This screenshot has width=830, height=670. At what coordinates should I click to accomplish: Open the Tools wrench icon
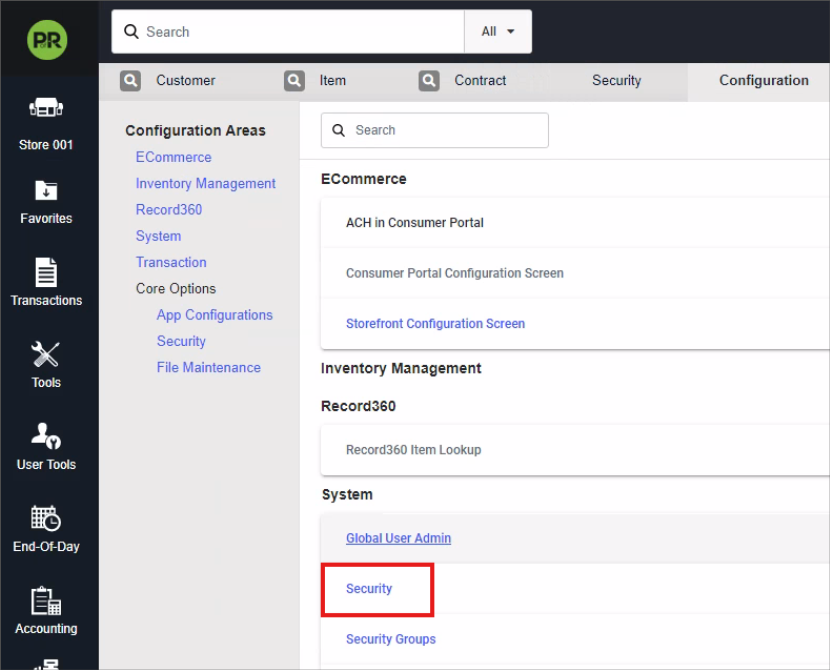click(x=46, y=354)
